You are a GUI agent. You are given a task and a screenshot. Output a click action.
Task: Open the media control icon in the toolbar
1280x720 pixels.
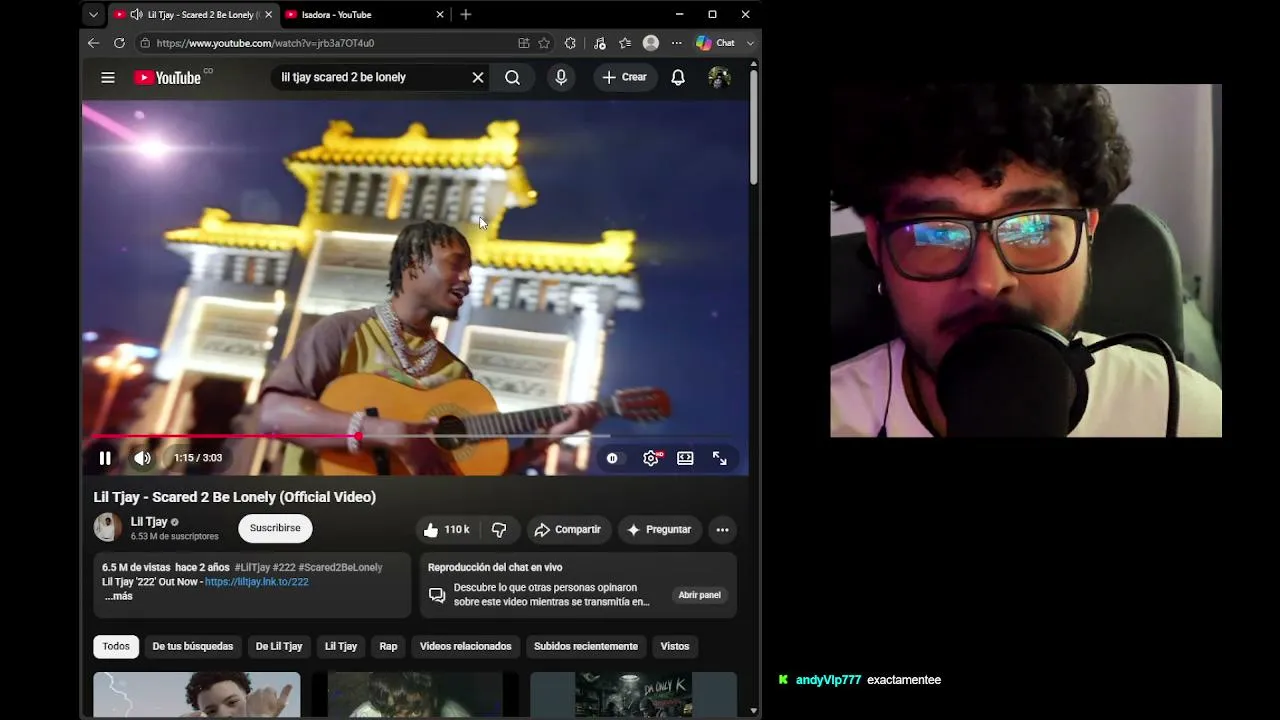[x=599, y=43]
